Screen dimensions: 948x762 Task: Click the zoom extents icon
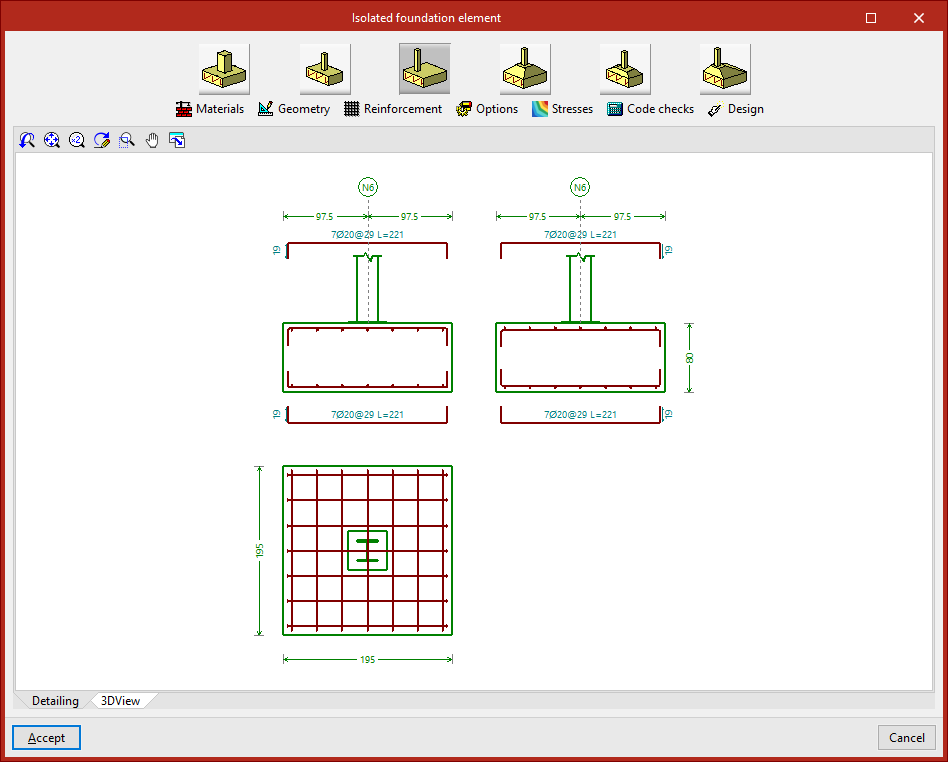click(x=51, y=140)
